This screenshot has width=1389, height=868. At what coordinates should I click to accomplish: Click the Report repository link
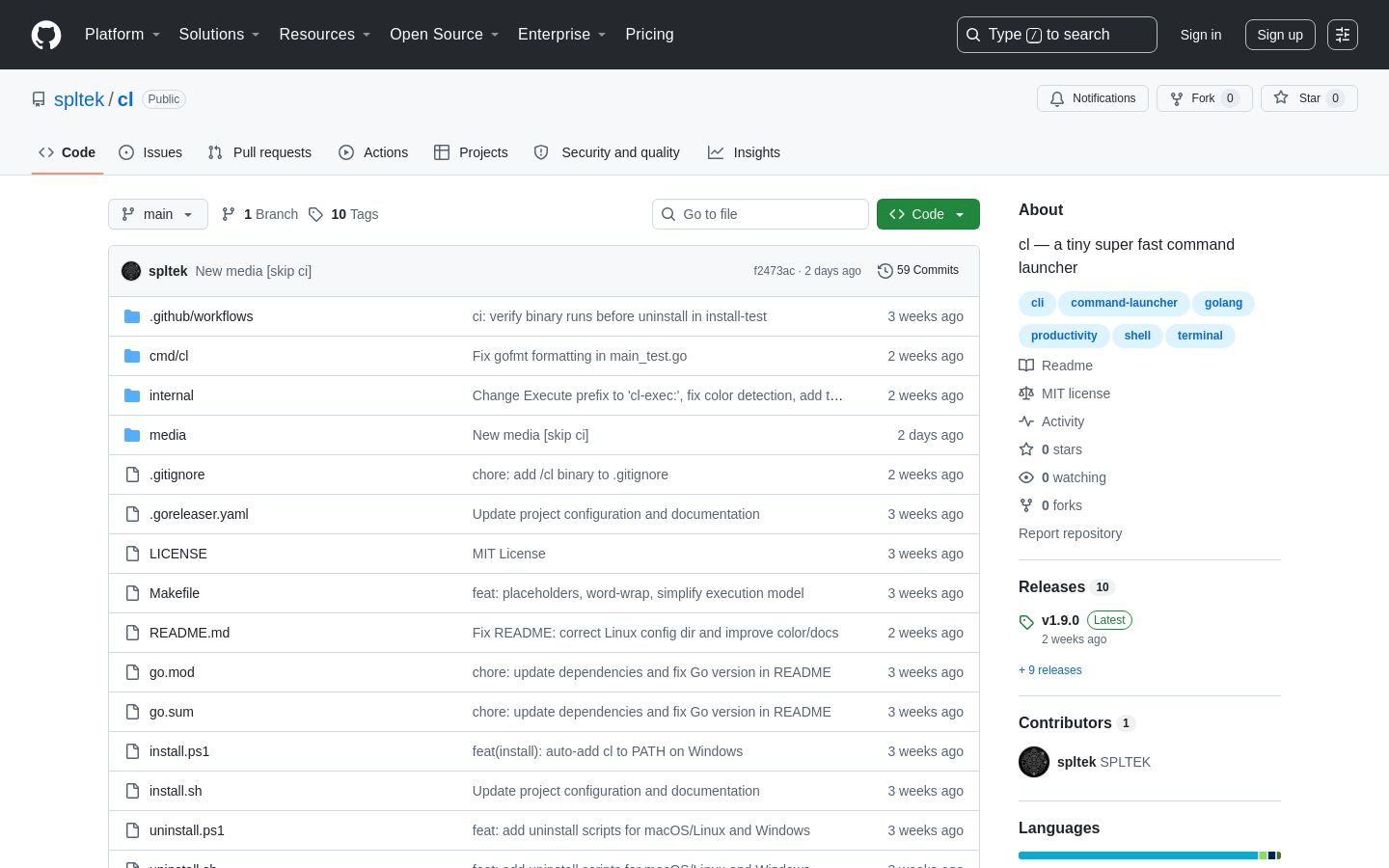1071,533
